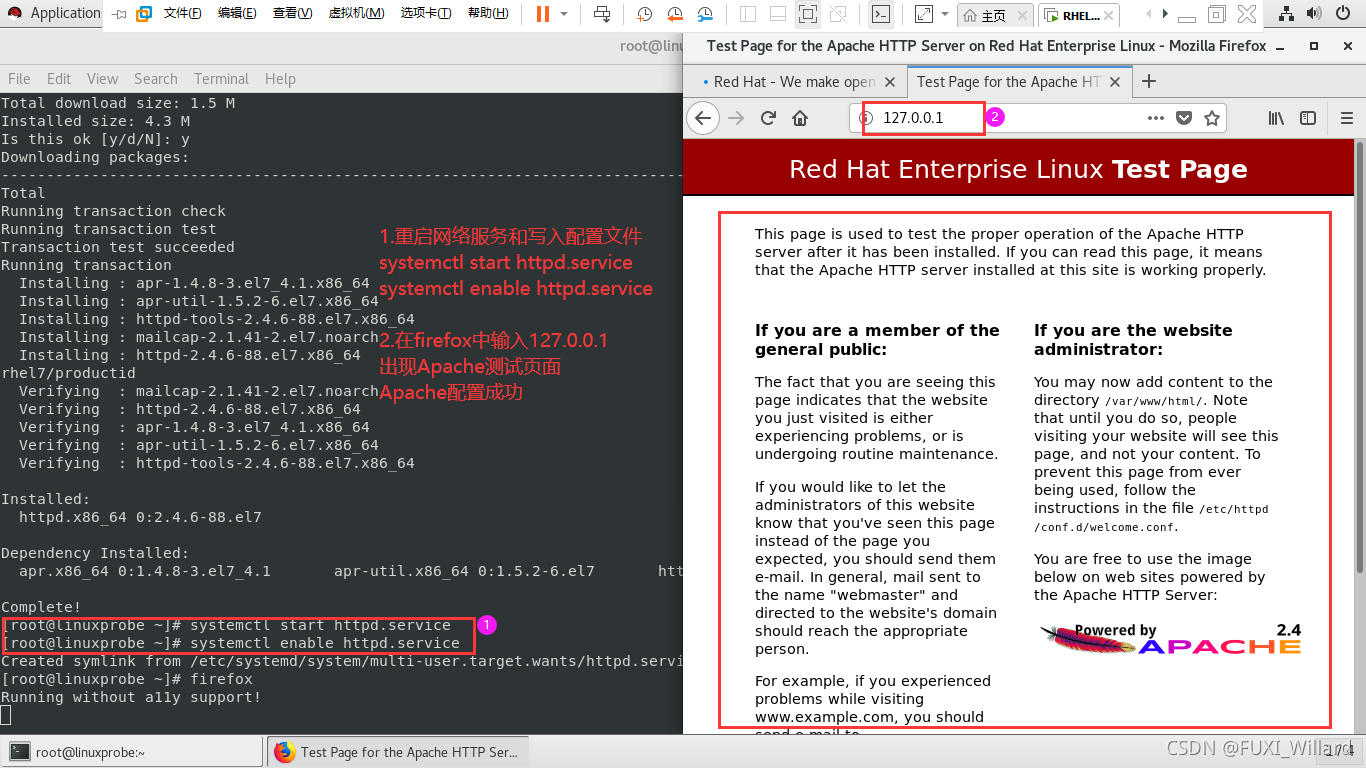Open terminal Edit menu

[x=59, y=79]
